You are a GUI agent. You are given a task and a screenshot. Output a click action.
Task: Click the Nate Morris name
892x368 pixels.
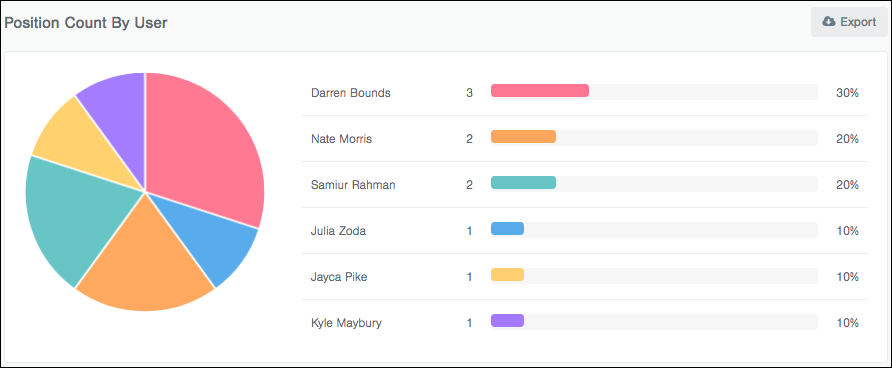click(x=341, y=139)
